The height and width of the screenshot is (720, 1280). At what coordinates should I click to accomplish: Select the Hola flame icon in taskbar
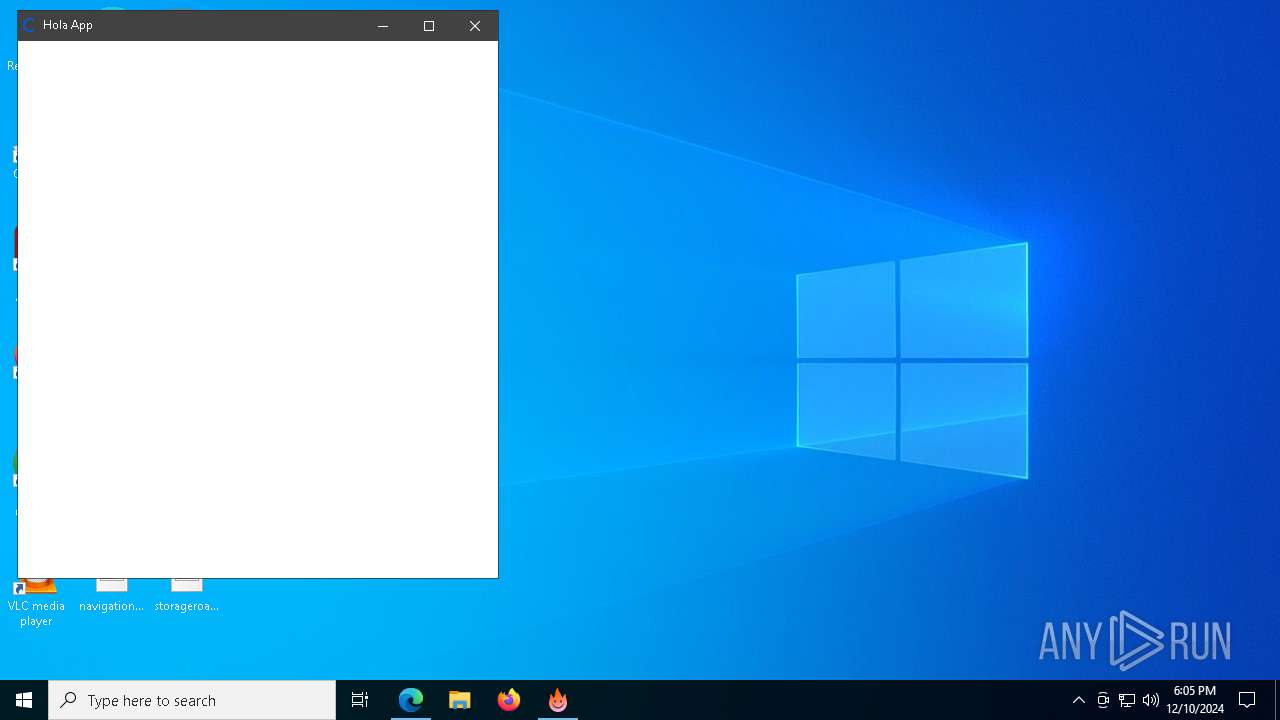(558, 700)
